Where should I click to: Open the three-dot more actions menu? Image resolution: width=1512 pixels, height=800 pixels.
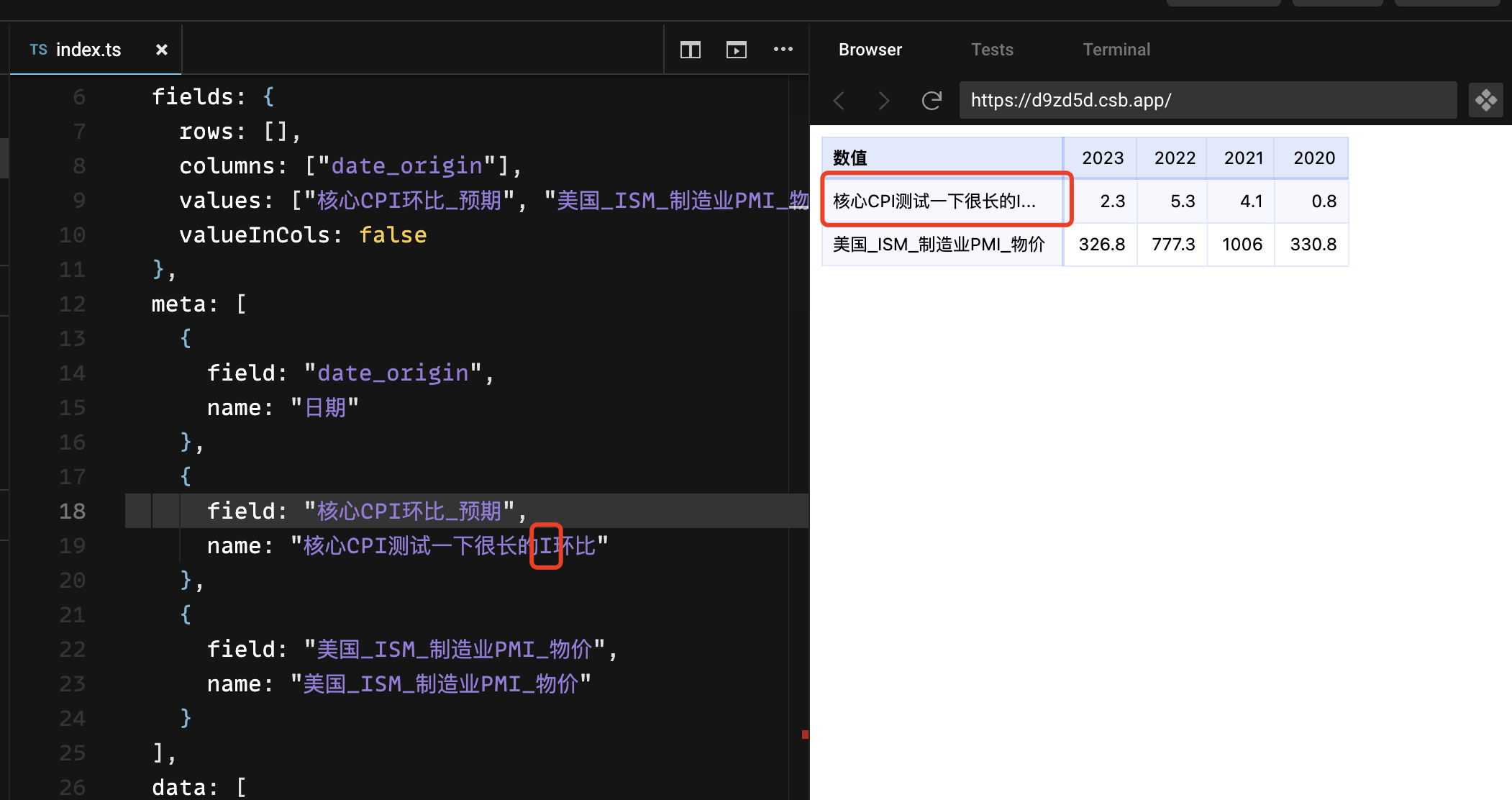783,49
